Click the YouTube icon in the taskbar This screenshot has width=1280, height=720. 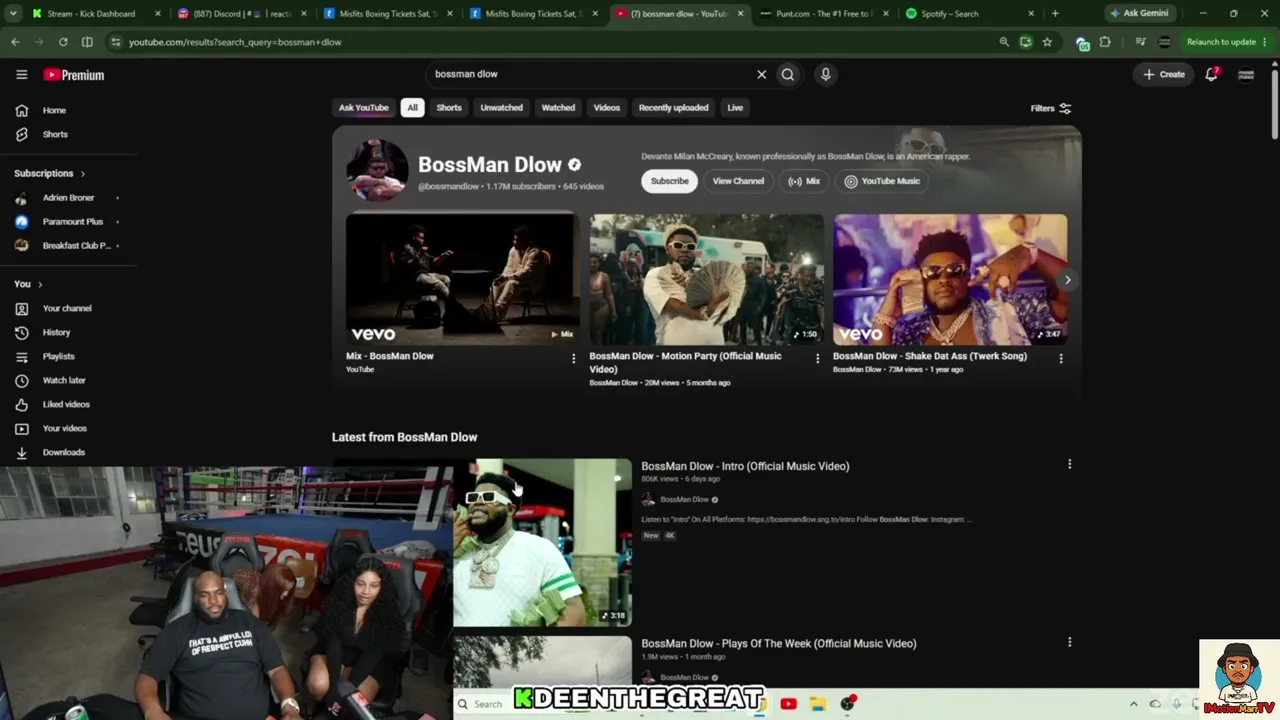[788, 704]
